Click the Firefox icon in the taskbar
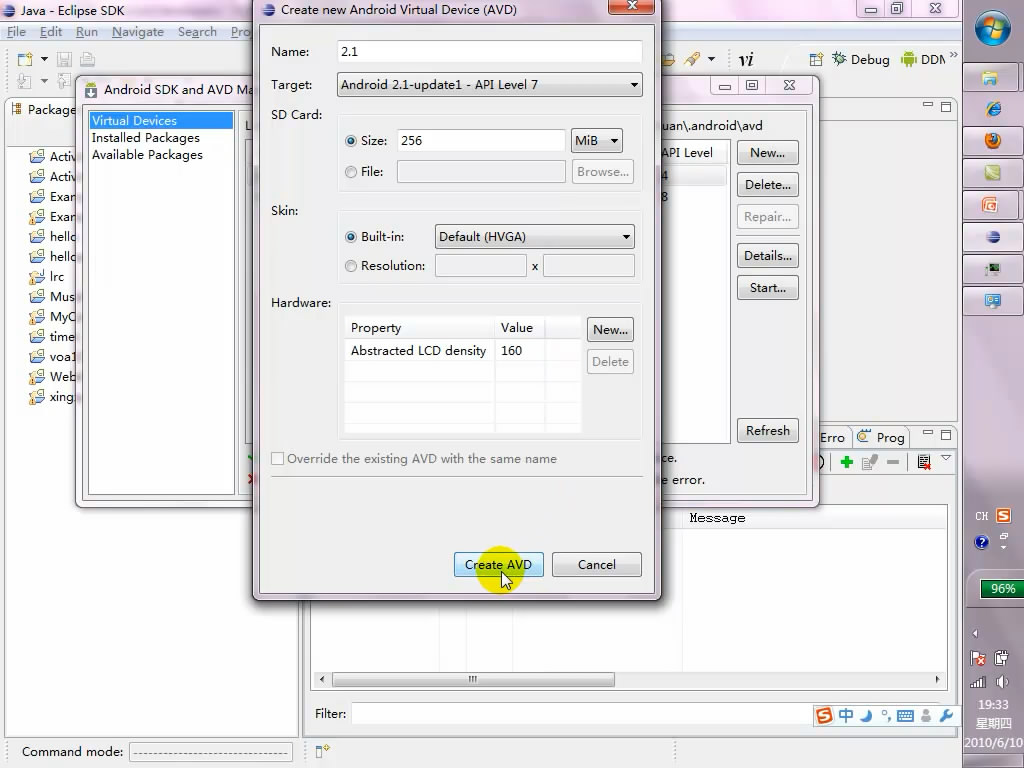Screen dimensions: 1024x768 pyautogui.click(x=992, y=141)
